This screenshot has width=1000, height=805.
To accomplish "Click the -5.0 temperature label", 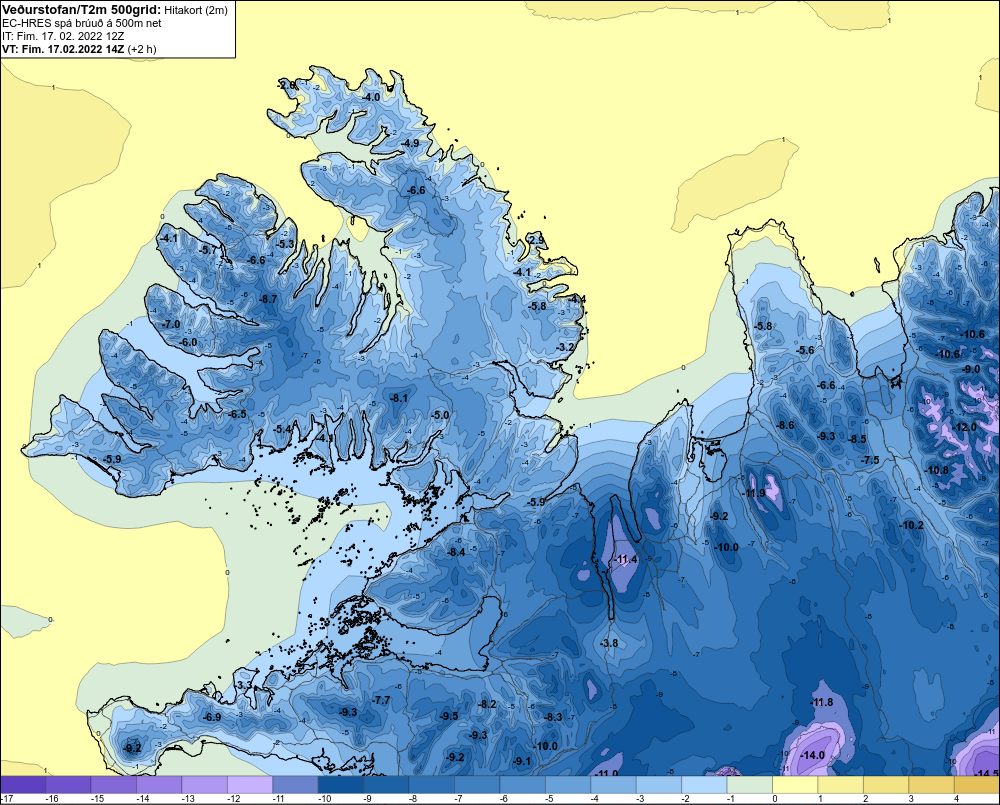I will pyautogui.click(x=440, y=415).
